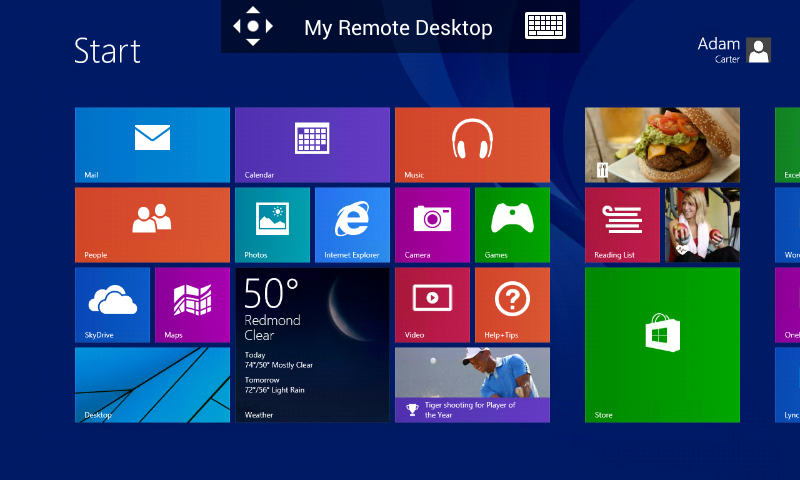Click the user avatar picture
Image resolution: width=800 pixels, height=480 pixels.
[x=759, y=50]
